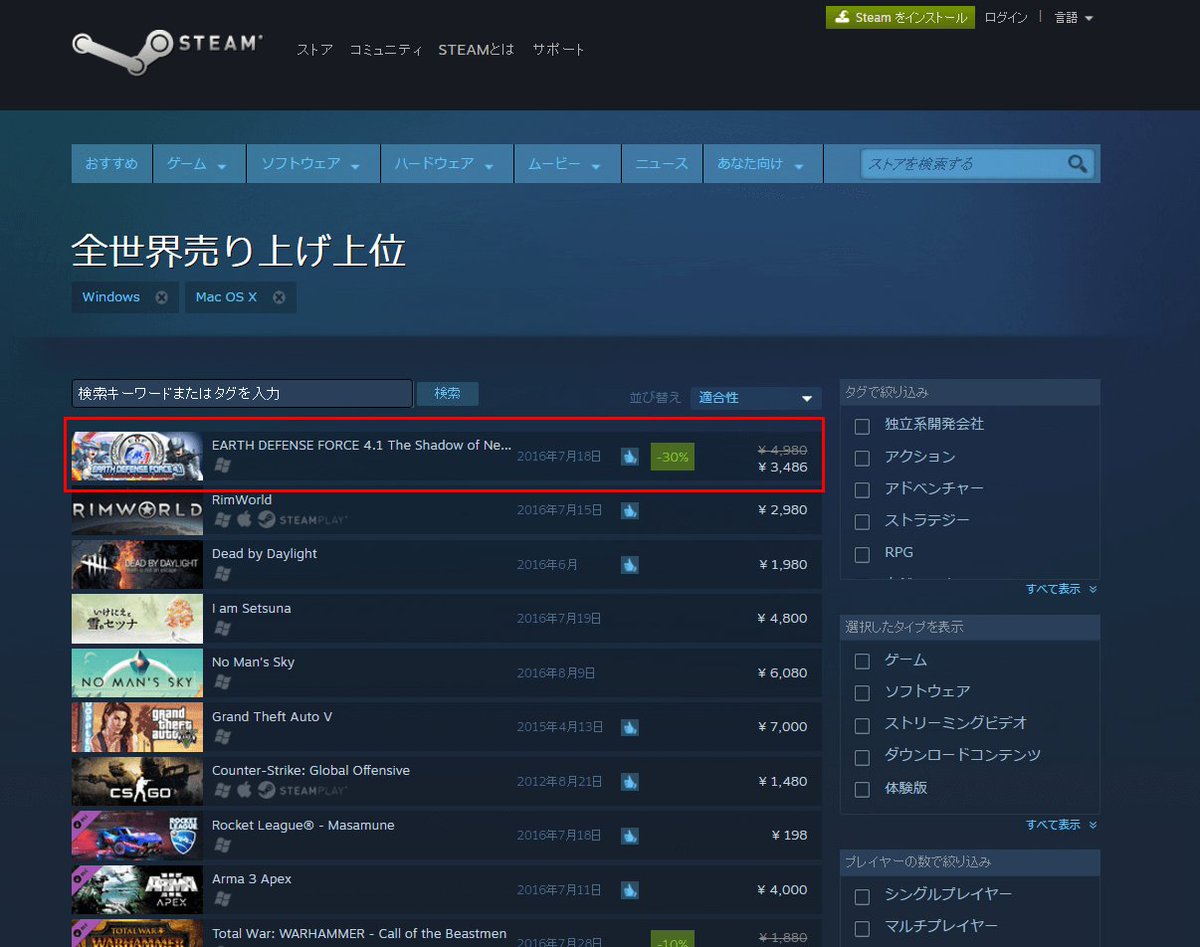Open the Grand Theft Auto V thumbnail
Viewport: 1200px width, 947px height.
point(137,727)
